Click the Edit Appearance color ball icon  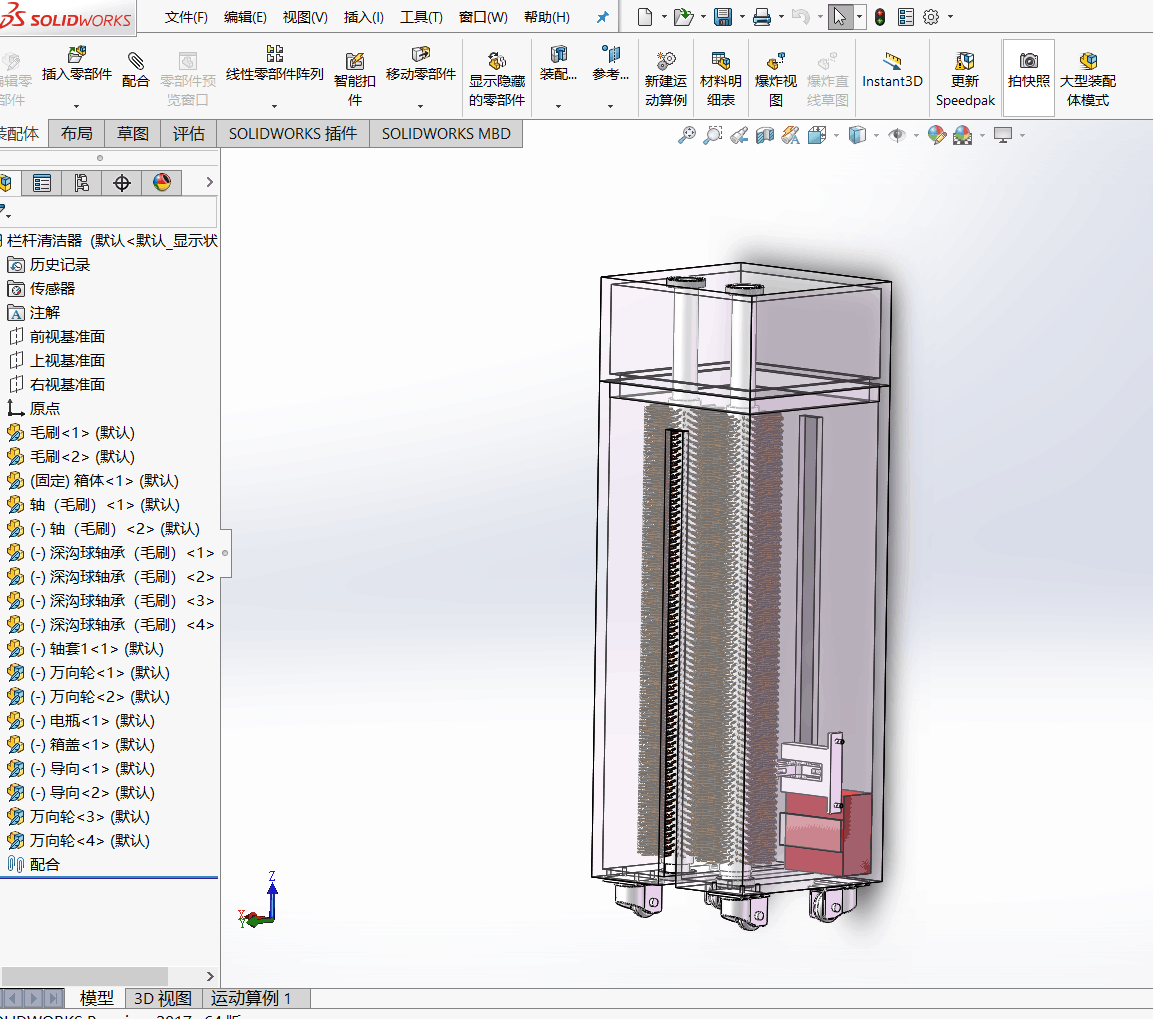coord(936,135)
